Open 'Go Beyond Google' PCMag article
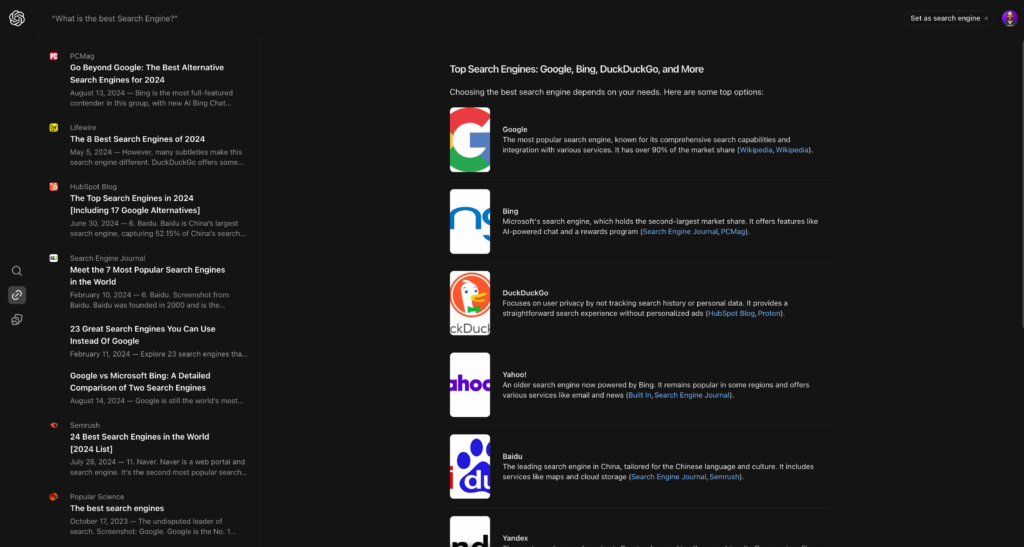 145,74
